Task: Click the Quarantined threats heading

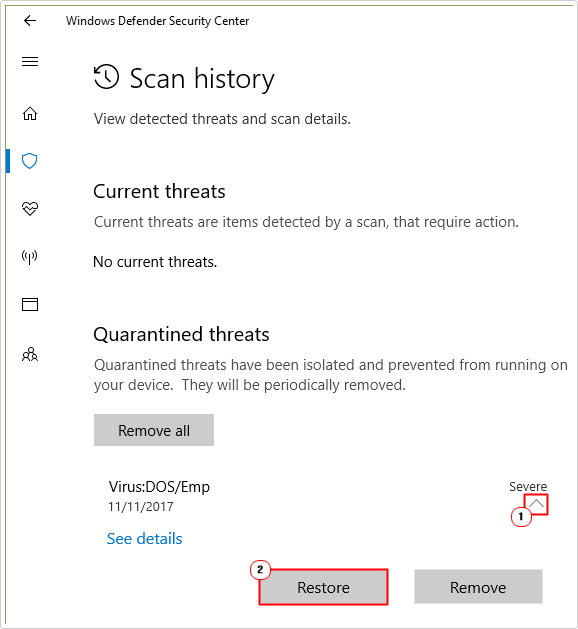Action: [181, 334]
